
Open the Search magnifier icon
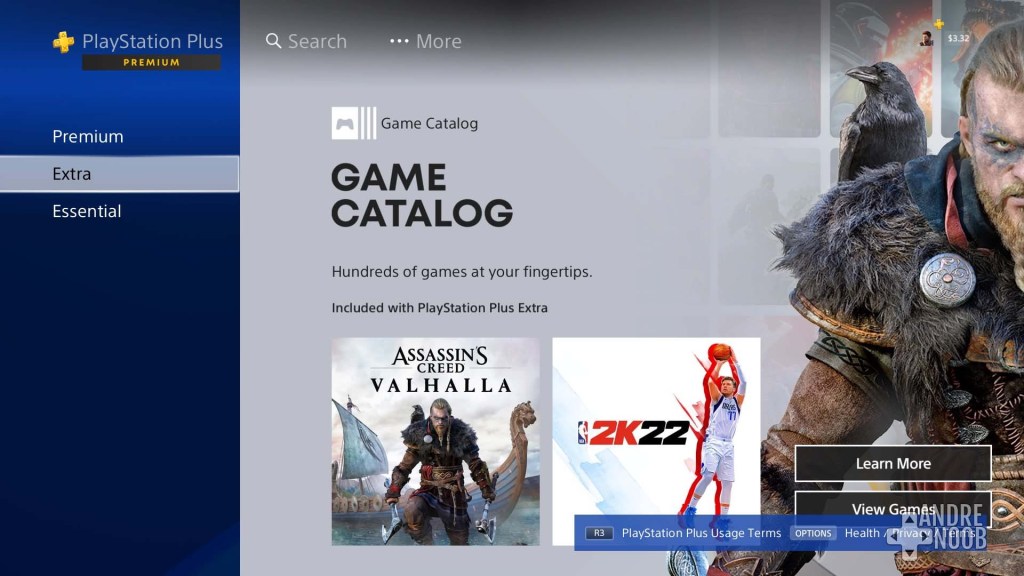(274, 41)
